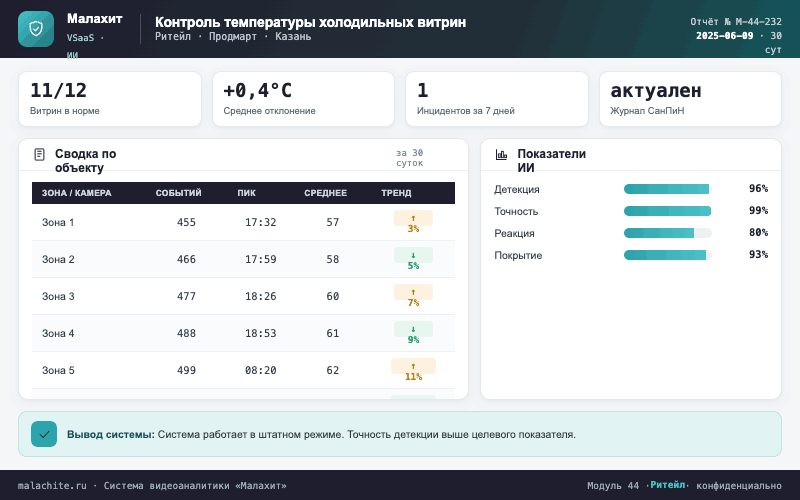Click the peak time 17:32

pos(261,222)
